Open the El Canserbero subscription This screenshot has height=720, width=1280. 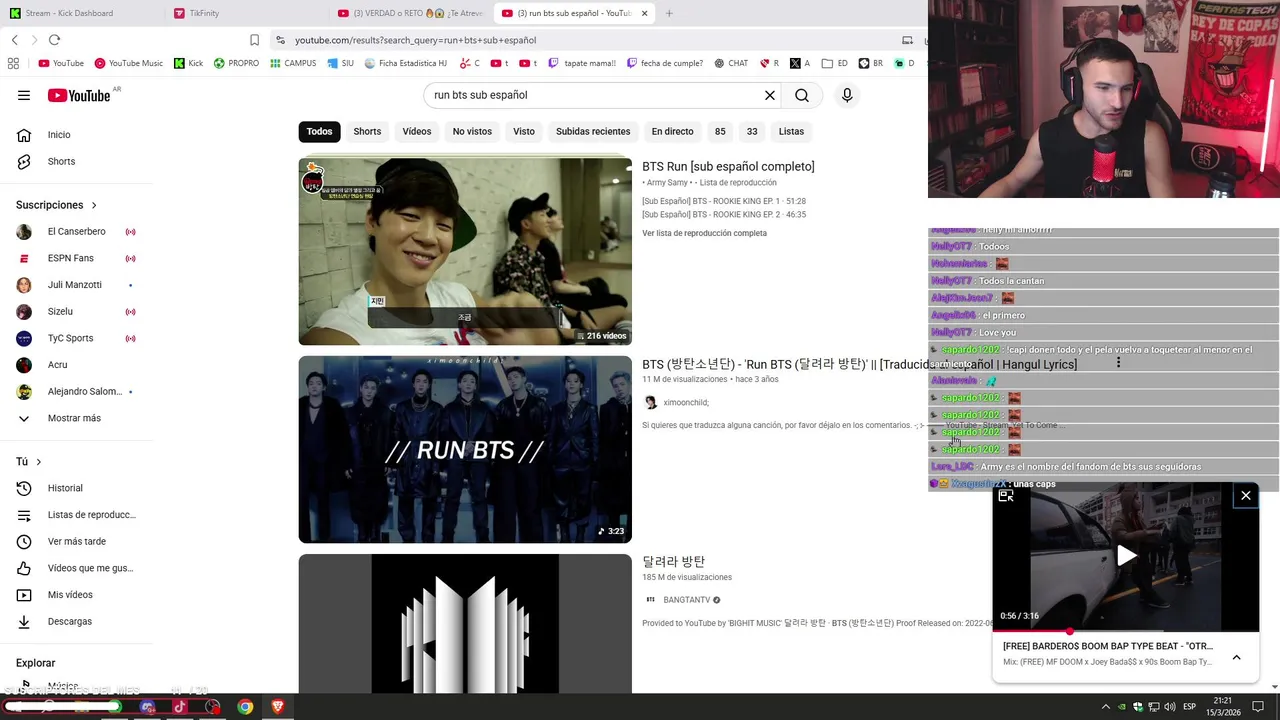click(x=75, y=232)
